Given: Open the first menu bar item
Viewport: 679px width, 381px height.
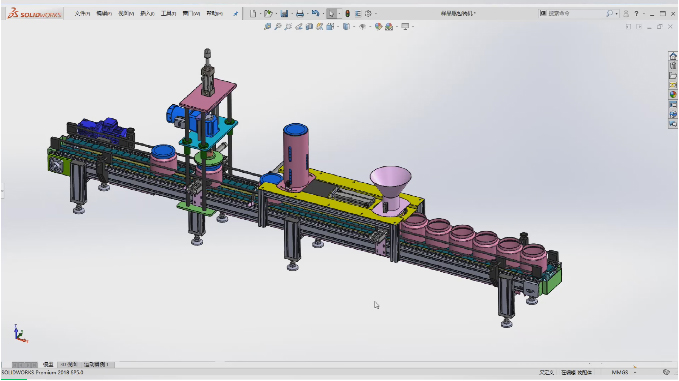Looking at the screenshot, I should [x=82, y=13].
